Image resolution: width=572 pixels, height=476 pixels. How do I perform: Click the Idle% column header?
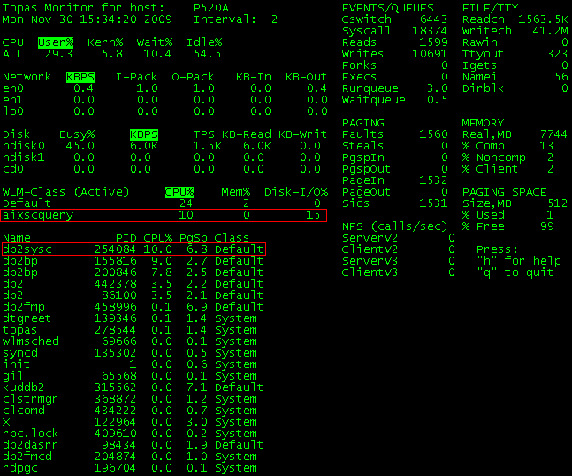tap(204, 43)
